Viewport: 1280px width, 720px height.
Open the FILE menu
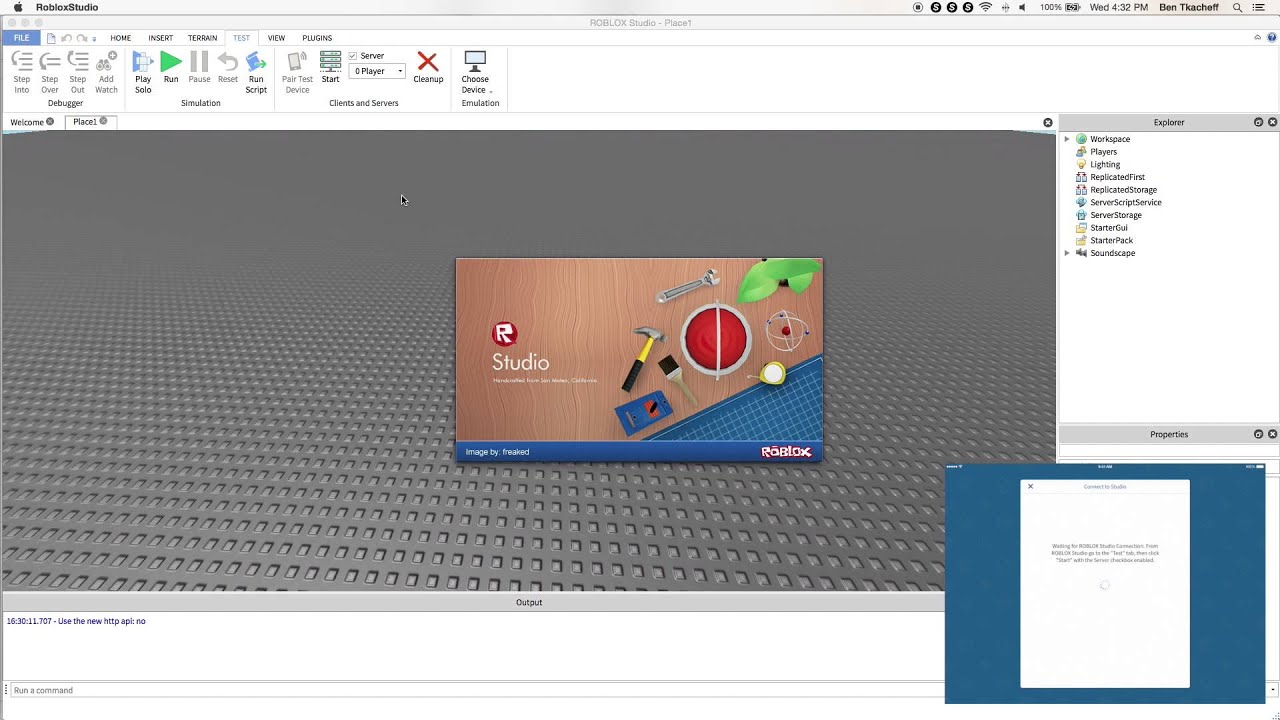(21, 38)
